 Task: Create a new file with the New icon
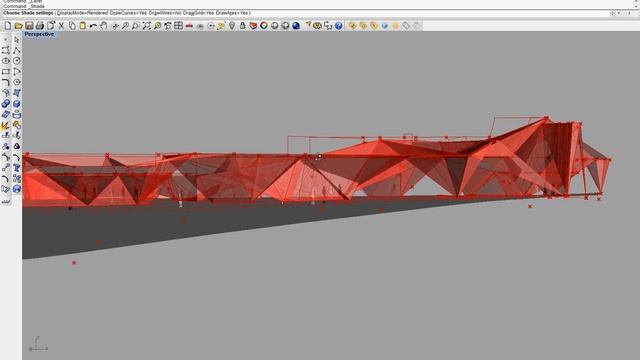tap(8, 26)
